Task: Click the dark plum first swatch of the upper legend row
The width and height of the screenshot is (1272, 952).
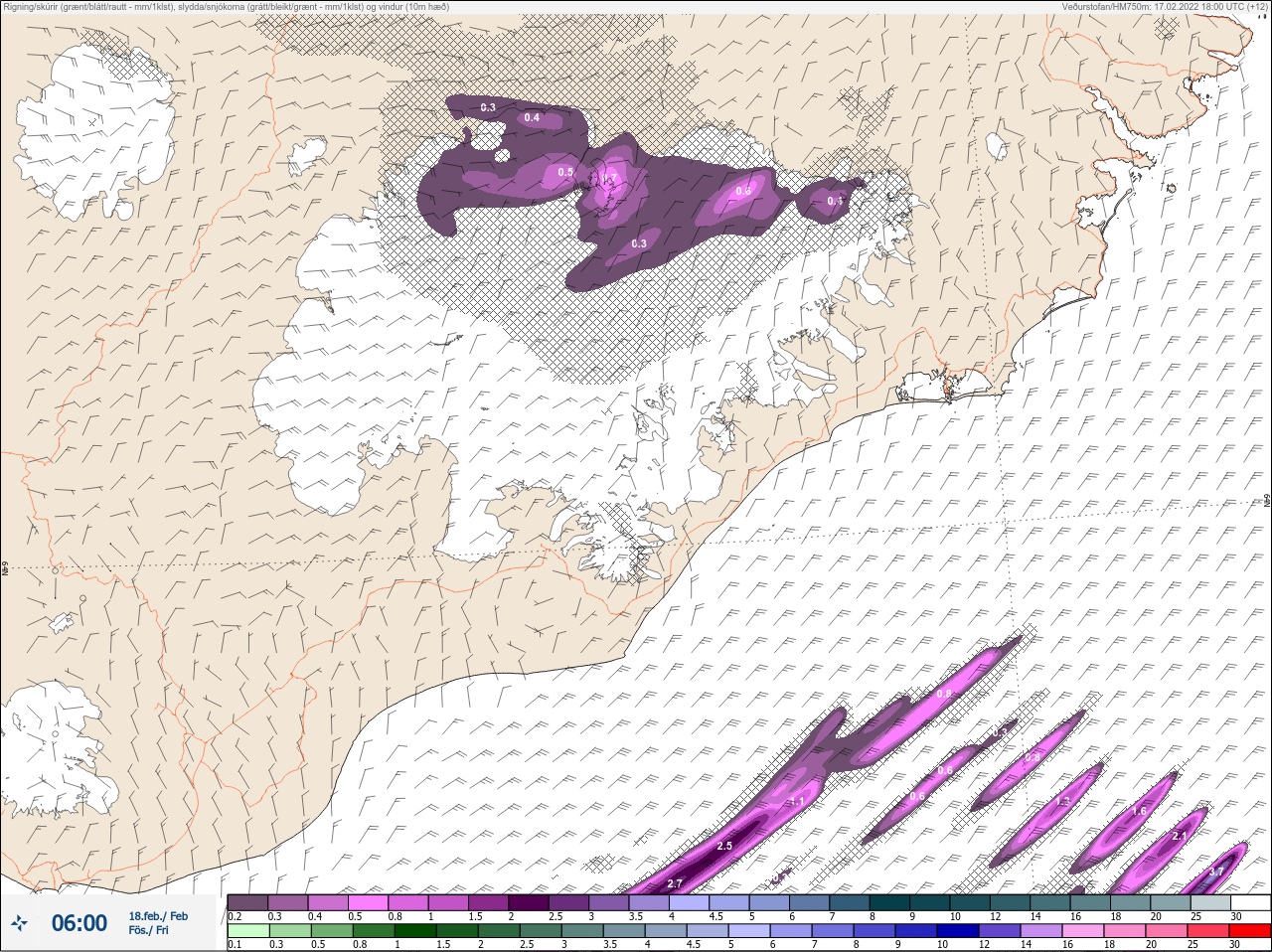Action: click(x=247, y=902)
